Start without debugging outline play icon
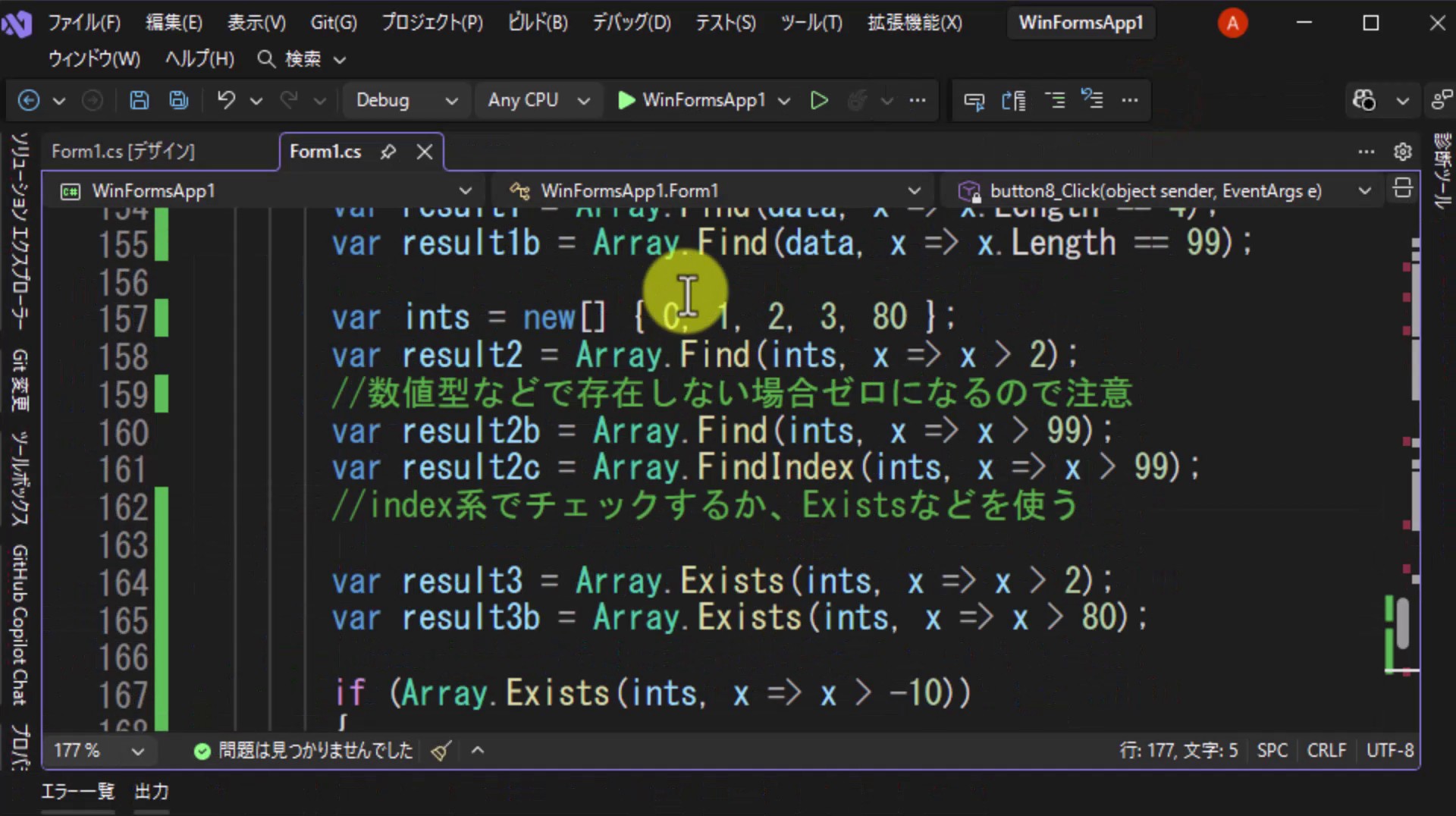 (x=819, y=100)
